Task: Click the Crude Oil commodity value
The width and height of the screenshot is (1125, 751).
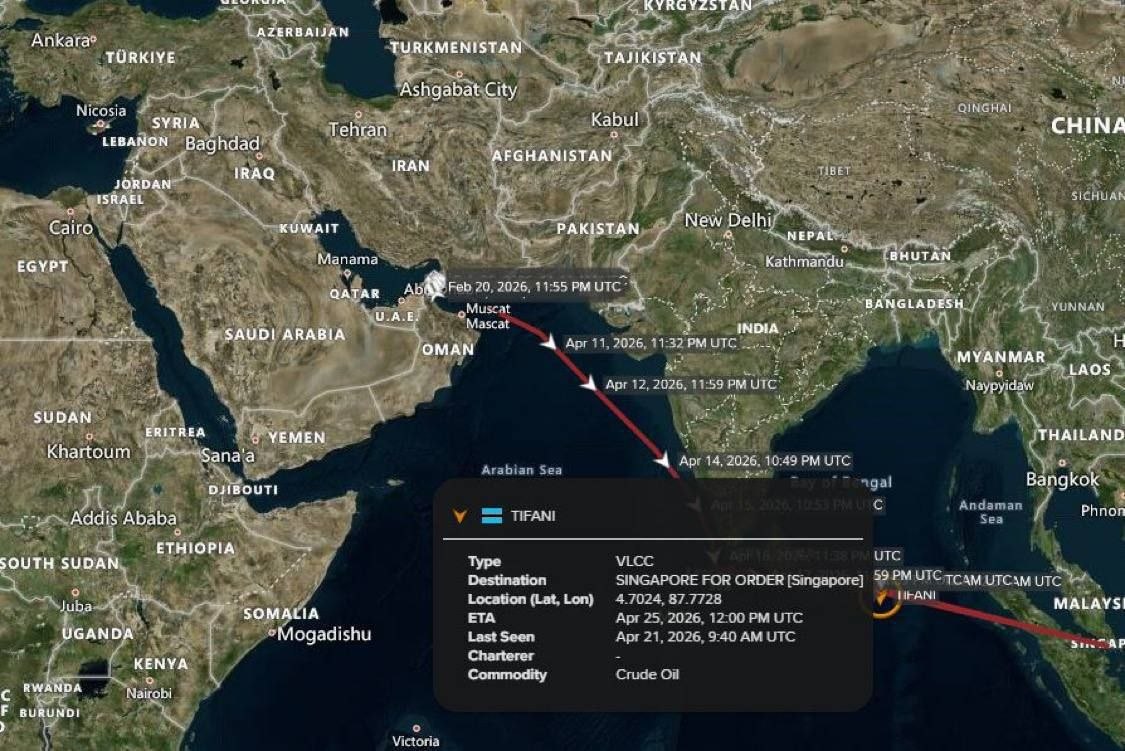Action: tap(647, 674)
